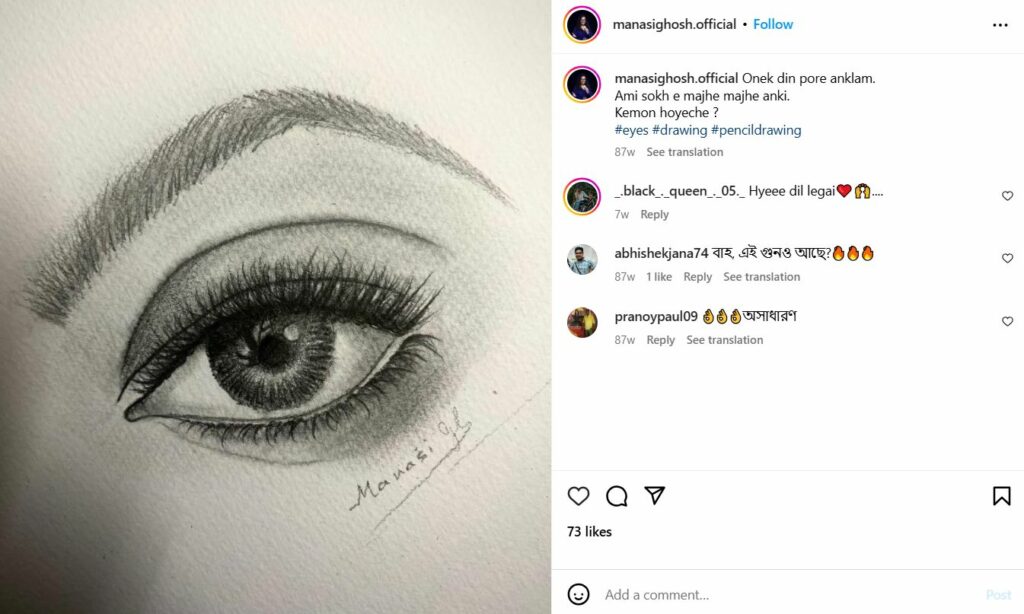Share post using paper plane icon
The width and height of the screenshot is (1024, 614).
pos(654,496)
